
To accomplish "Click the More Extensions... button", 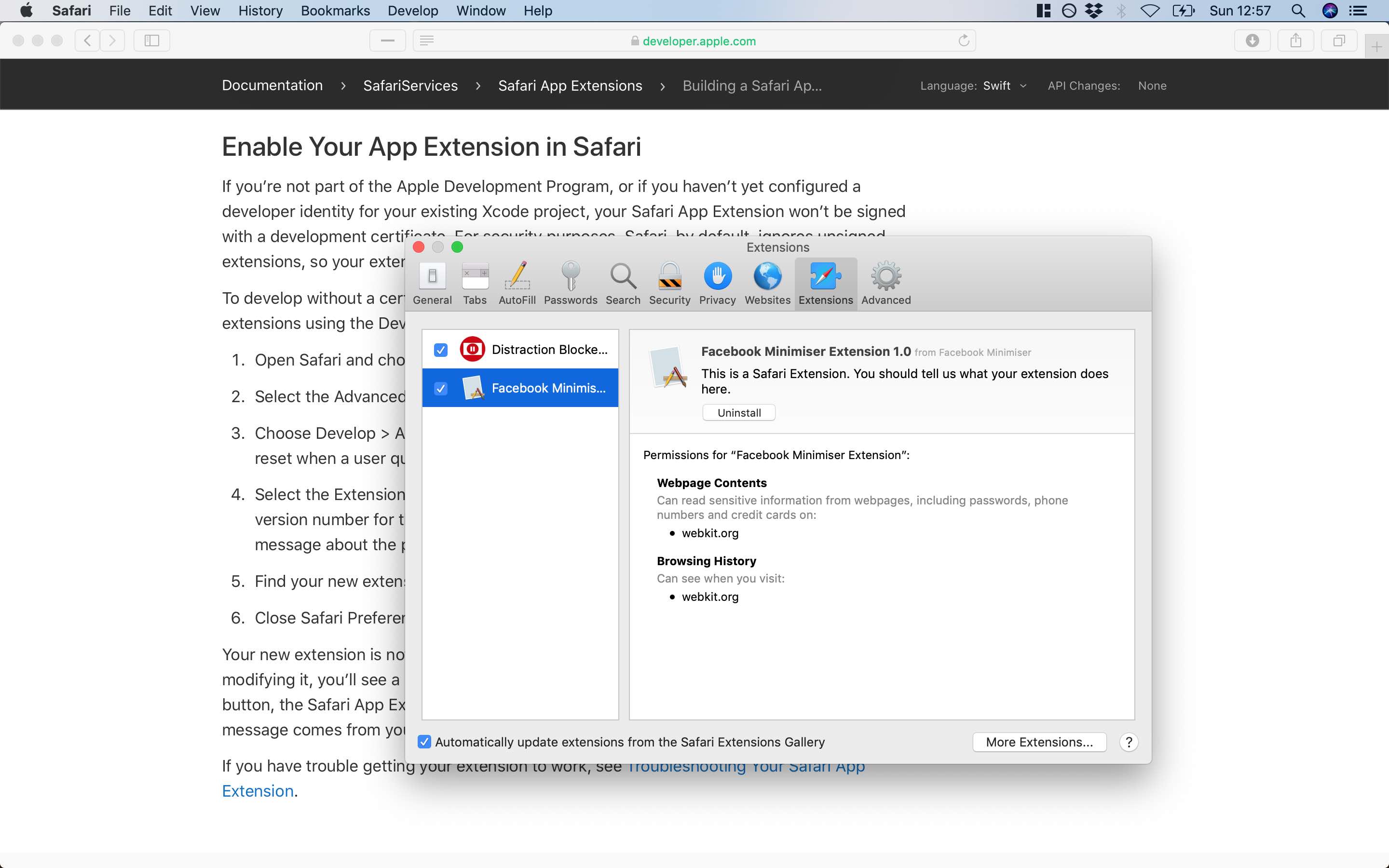I will (1039, 742).
